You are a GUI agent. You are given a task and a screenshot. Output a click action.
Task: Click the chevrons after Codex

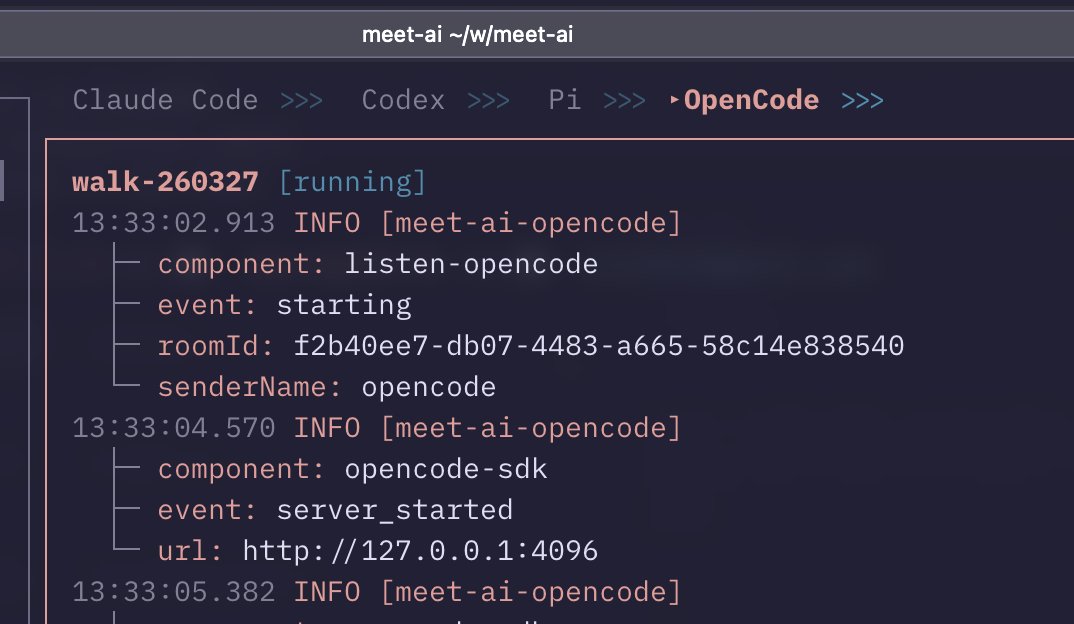point(488,100)
